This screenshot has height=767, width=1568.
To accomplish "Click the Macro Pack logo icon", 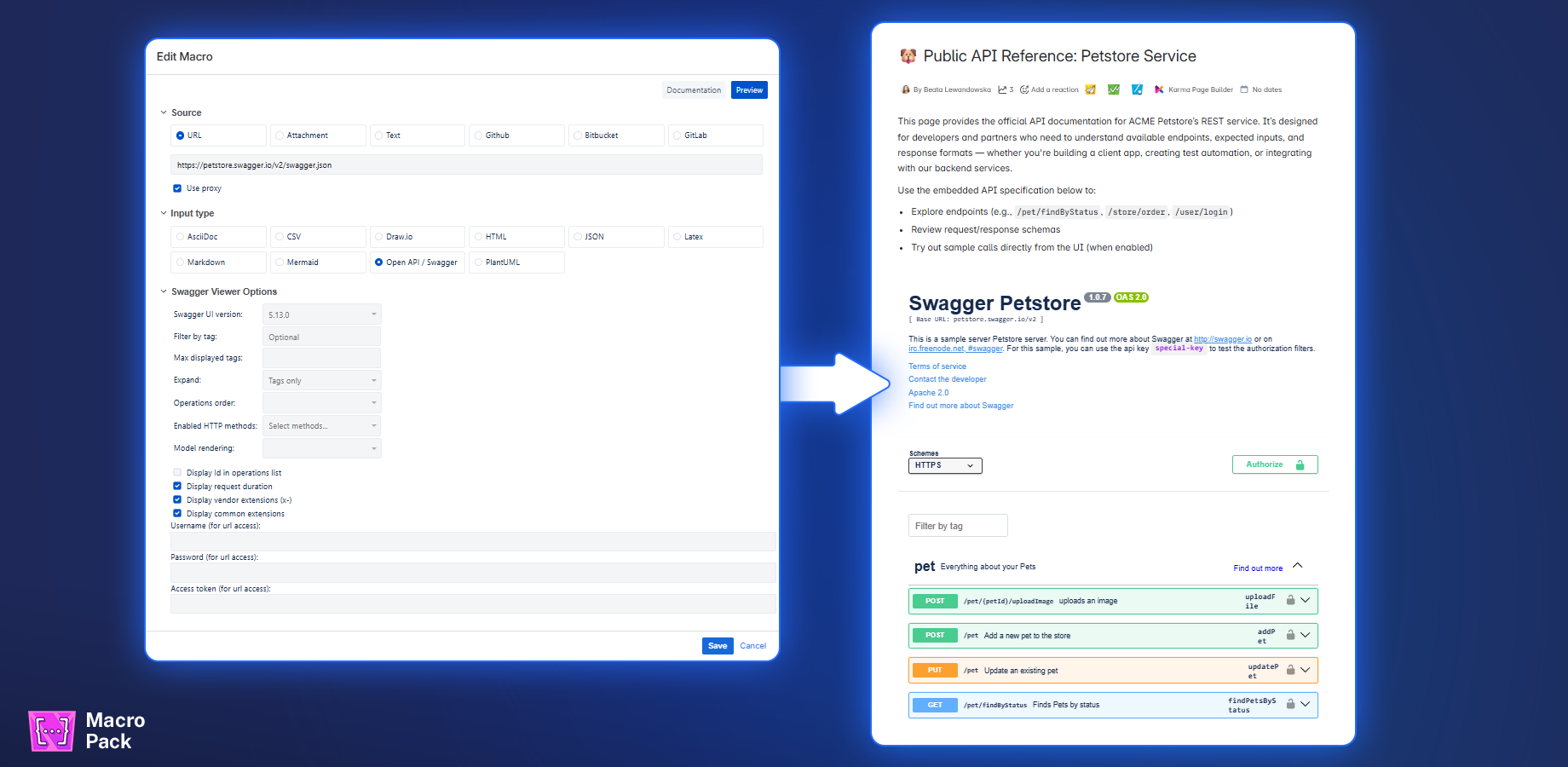I will pos(52,730).
